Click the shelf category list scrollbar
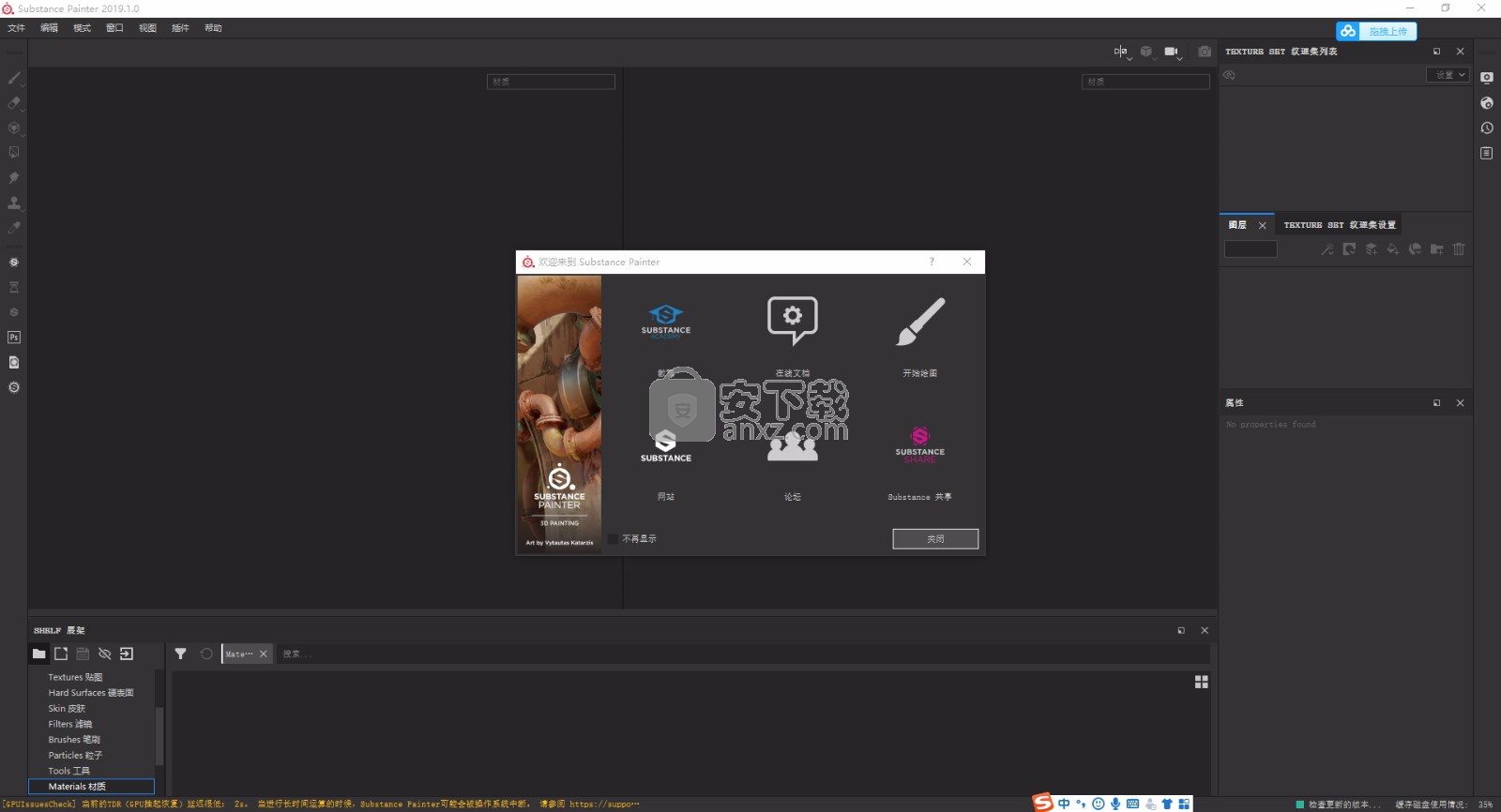The image size is (1501, 812). click(x=159, y=734)
